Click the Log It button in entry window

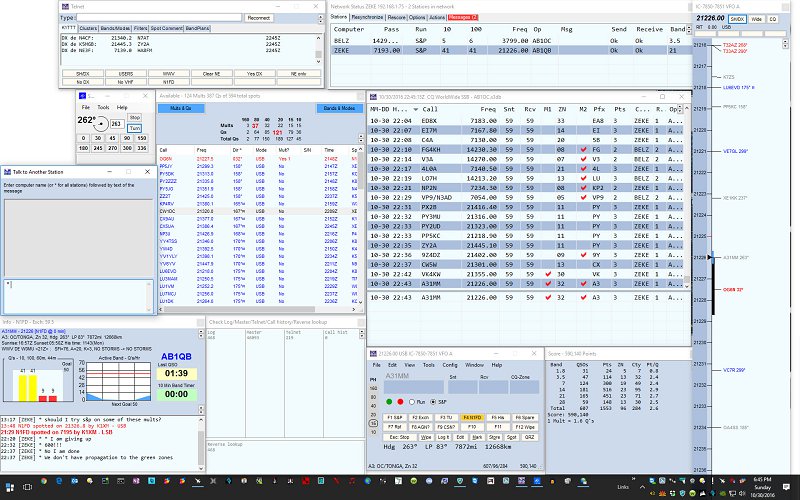click(x=443, y=437)
